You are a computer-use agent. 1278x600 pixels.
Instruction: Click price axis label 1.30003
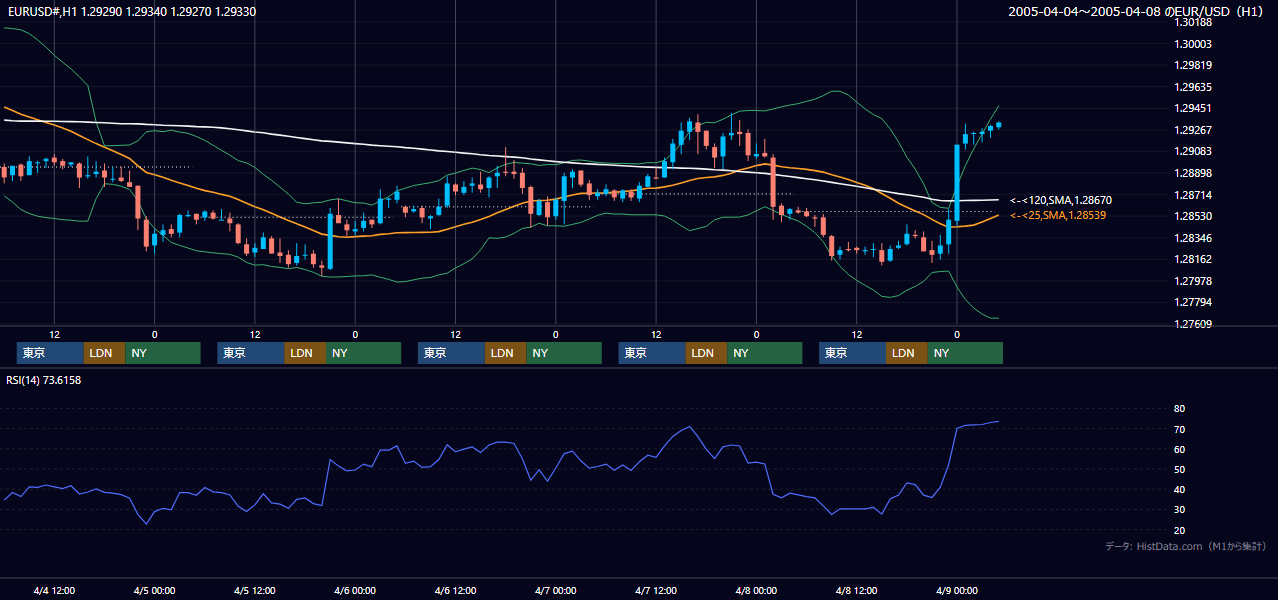[x=1193, y=44]
